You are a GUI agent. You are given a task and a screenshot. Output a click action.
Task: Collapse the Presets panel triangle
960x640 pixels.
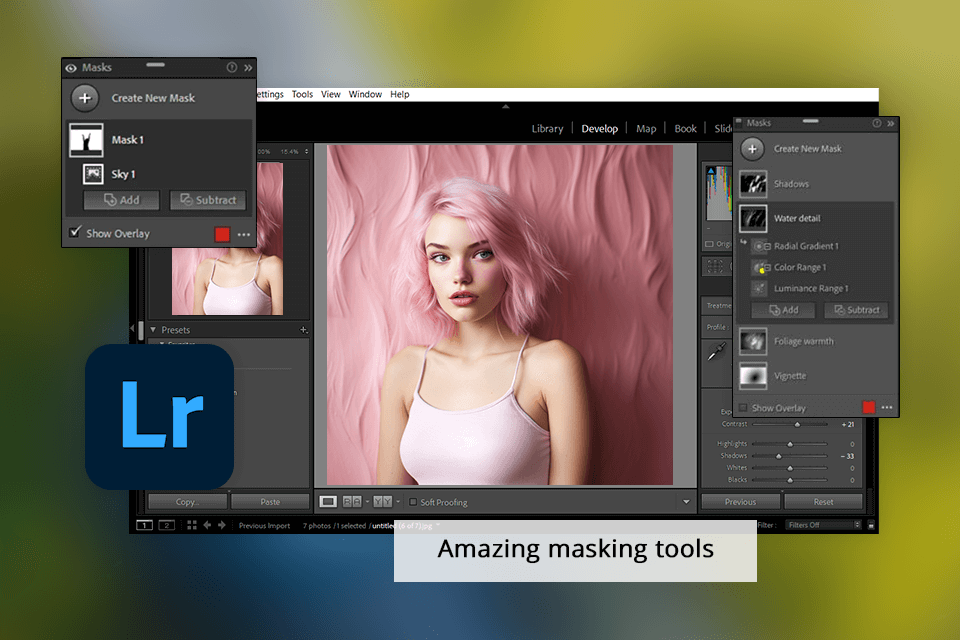(153, 329)
